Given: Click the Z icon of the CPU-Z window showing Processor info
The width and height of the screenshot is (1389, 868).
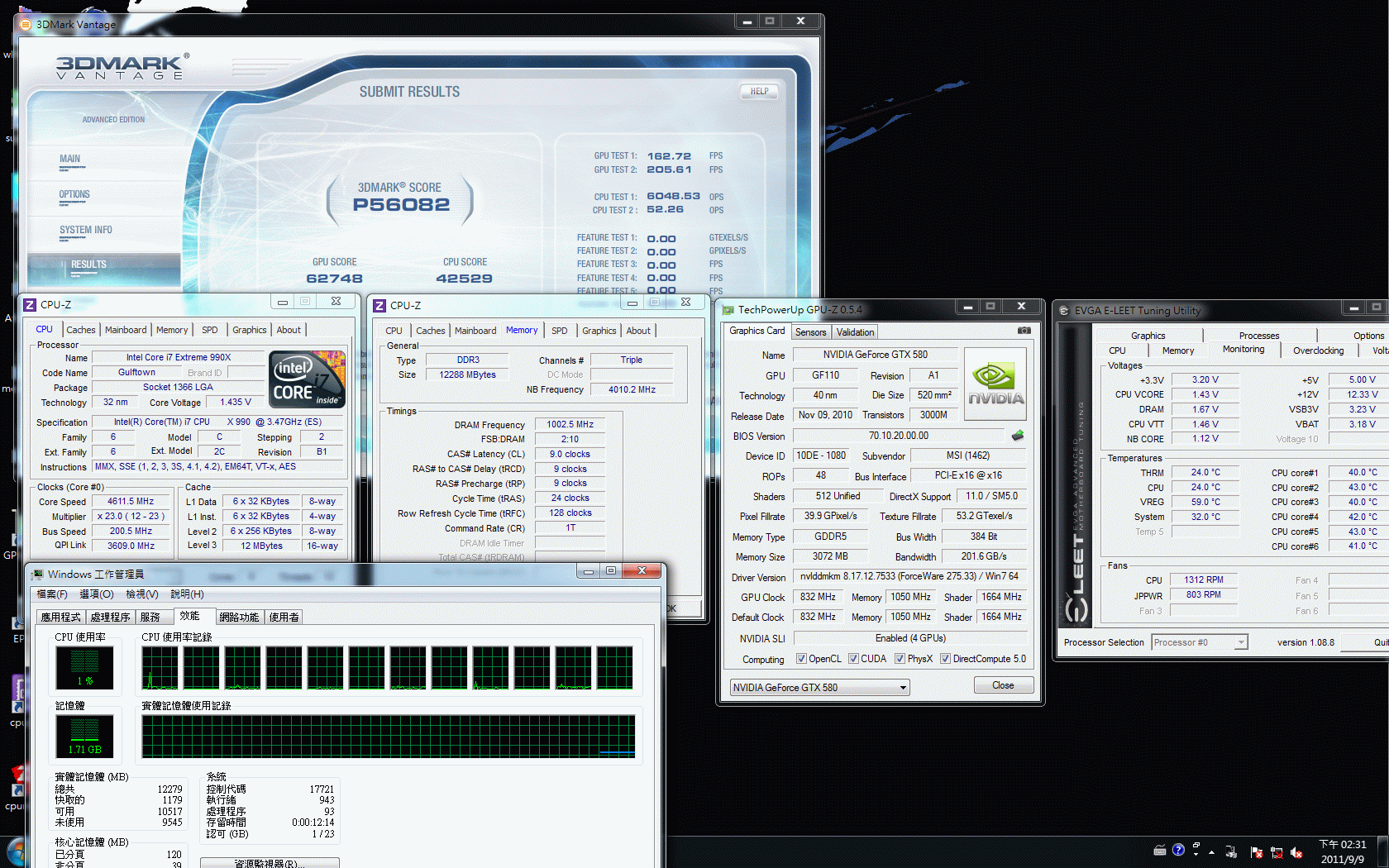Looking at the screenshot, I should (30, 304).
